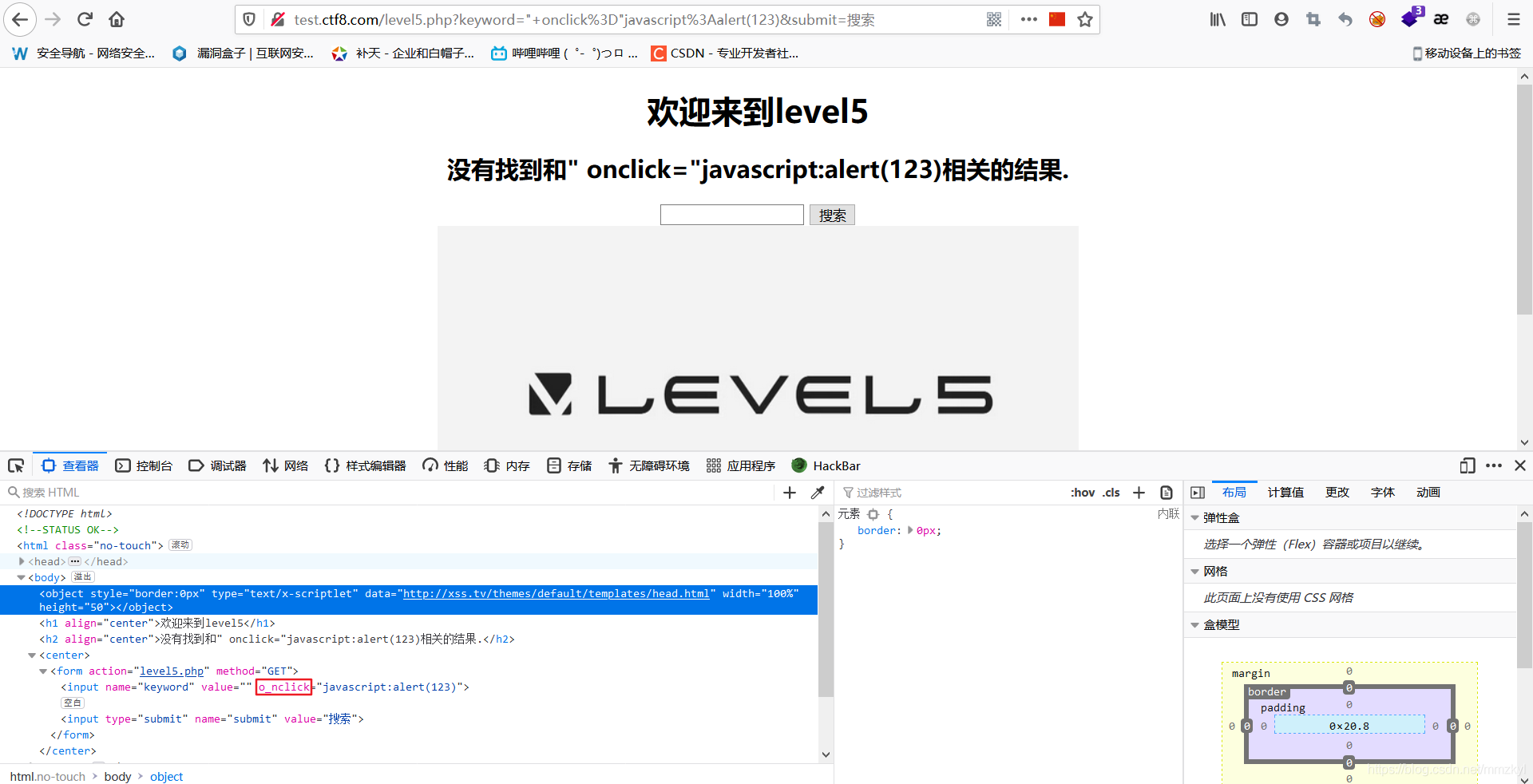Viewport: 1533px width, 784px height.
Task: Close the developer tools panel
Action: [x=1520, y=465]
